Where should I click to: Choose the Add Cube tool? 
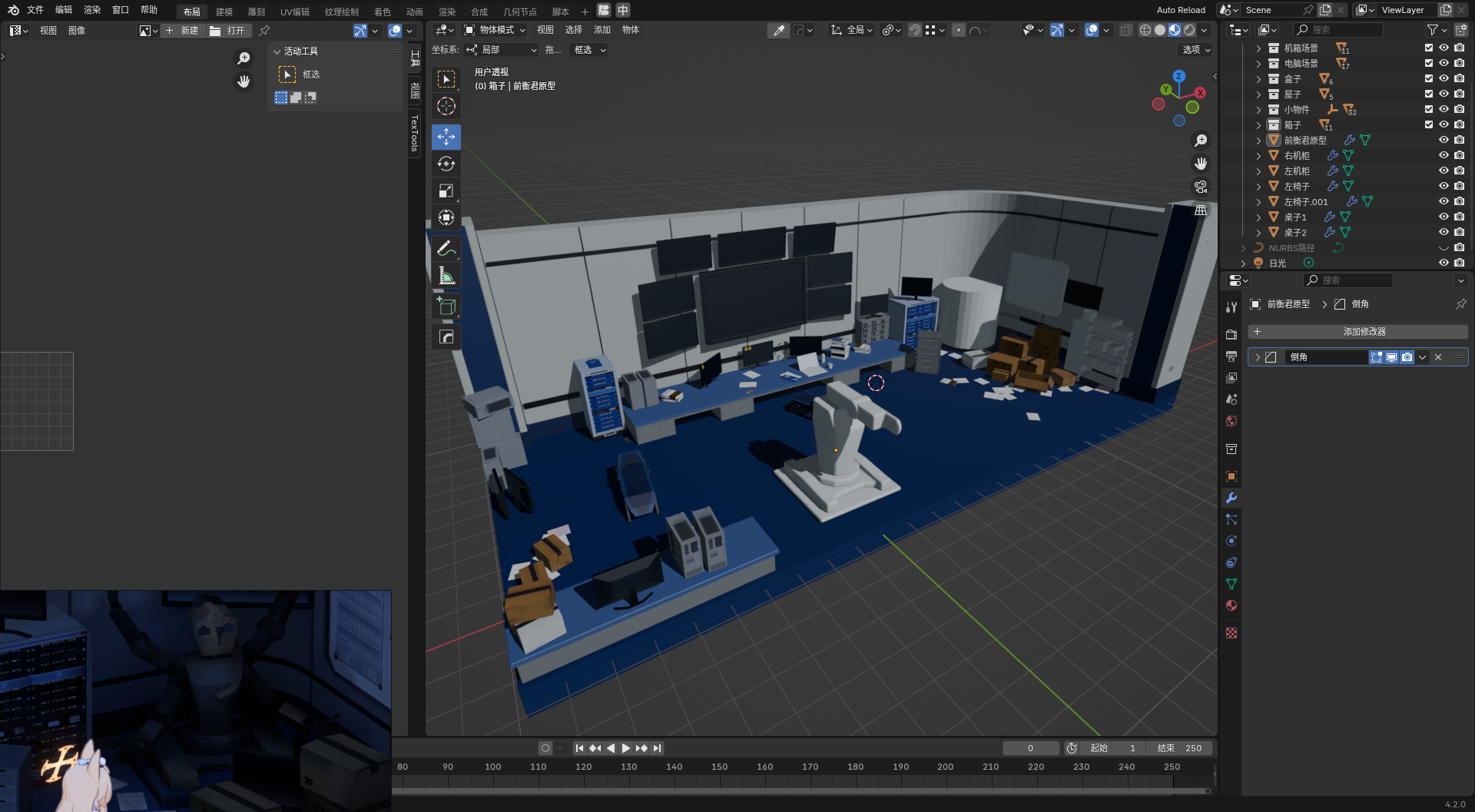[x=446, y=307]
